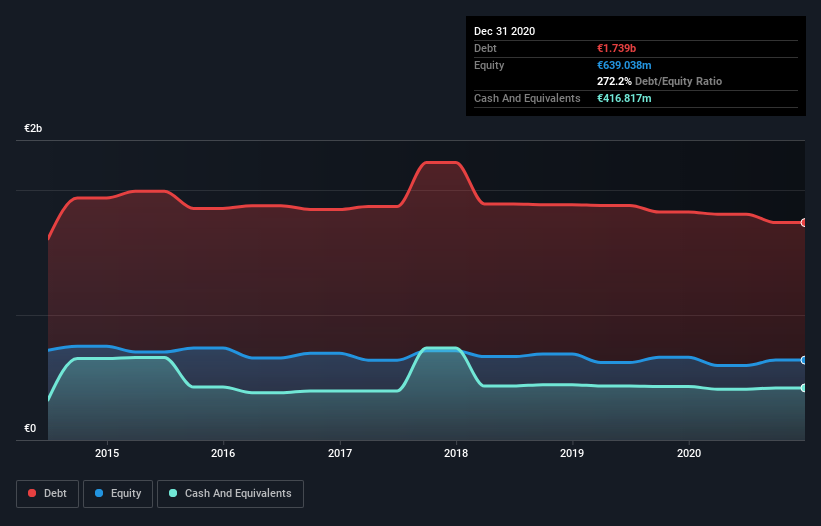
Task: Click the teal Cash endpoint marker on chart
Action: [804, 388]
